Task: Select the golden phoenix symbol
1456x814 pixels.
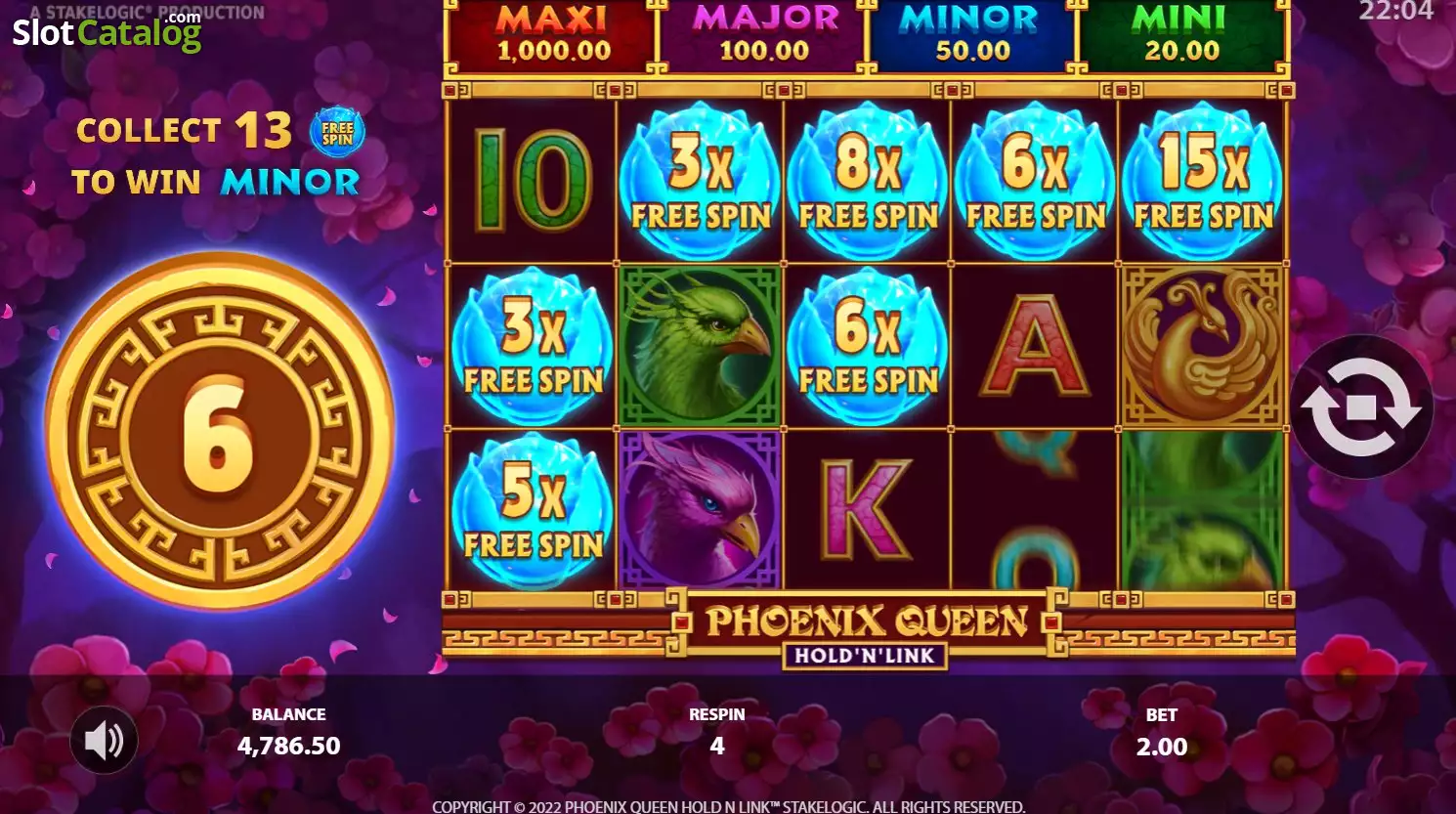Action: click(x=1203, y=345)
